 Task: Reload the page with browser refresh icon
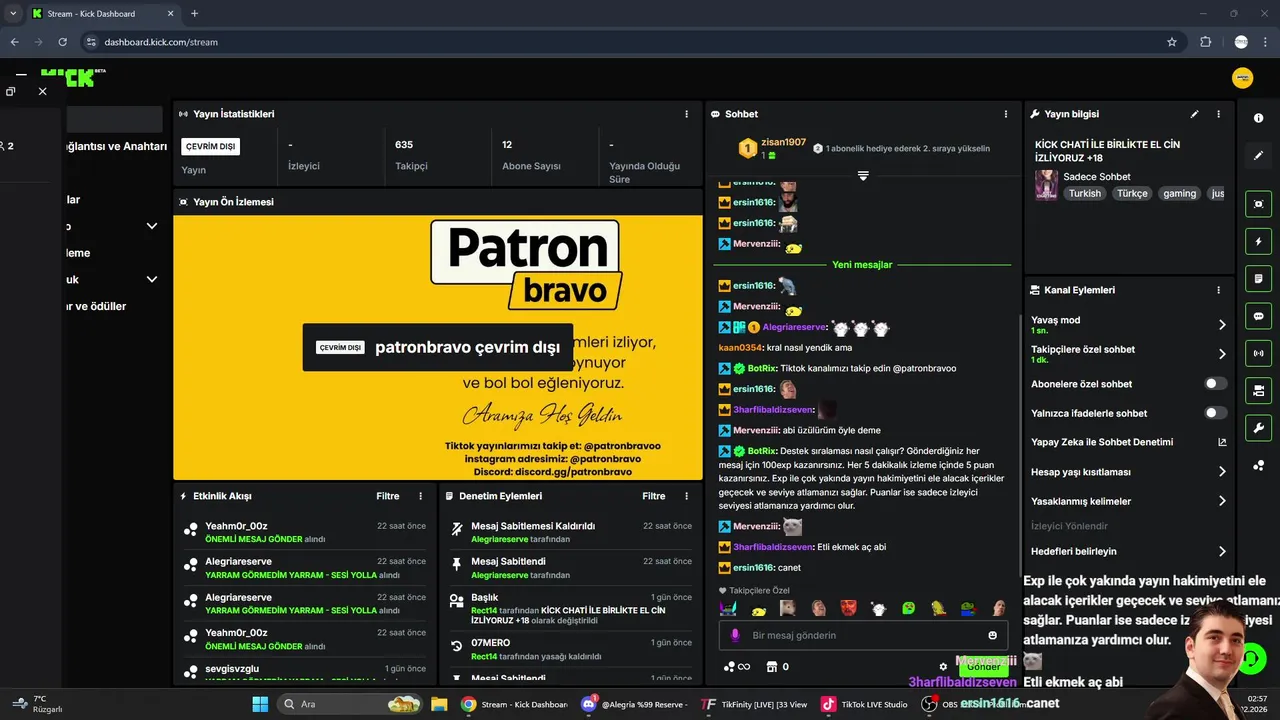(x=63, y=42)
